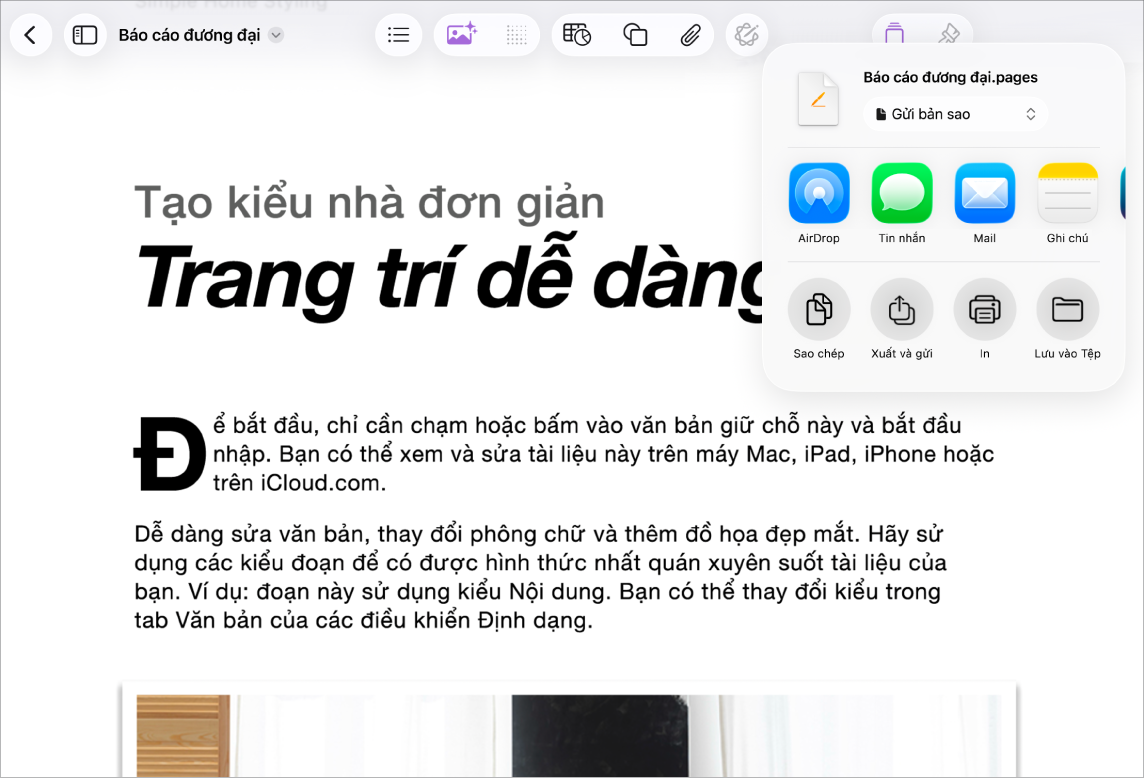Image resolution: width=1144 pixels, height=779 pixels.
Task: Insert a shape from the toolbar
Action: (x=635, y=35)
